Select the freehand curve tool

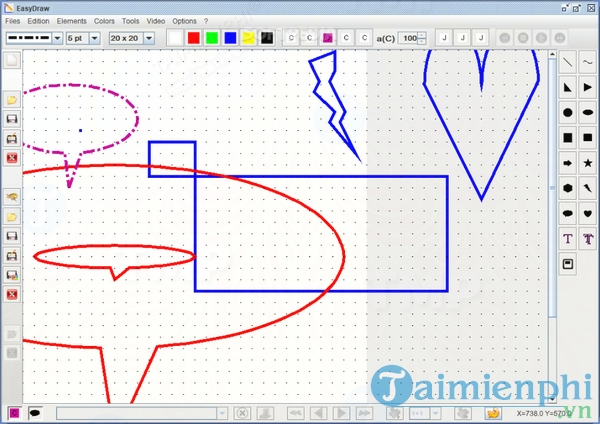tap(588, 62)
